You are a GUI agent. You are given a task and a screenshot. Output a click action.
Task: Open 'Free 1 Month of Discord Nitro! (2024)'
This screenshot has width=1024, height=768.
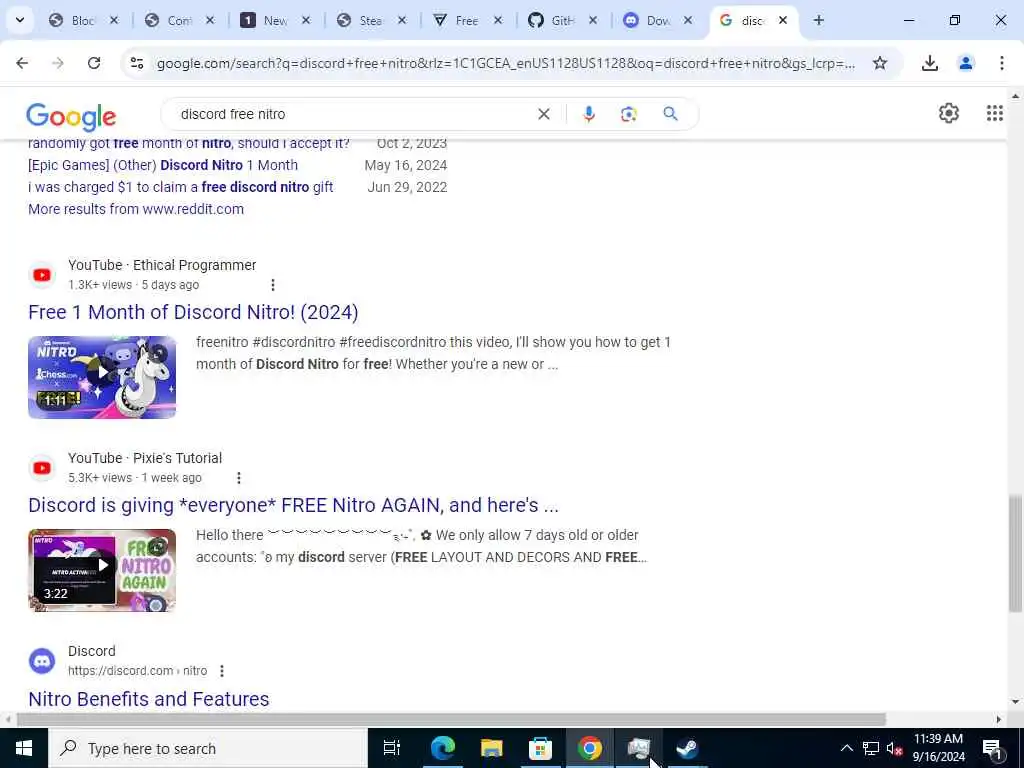click(x=193, y=312)
